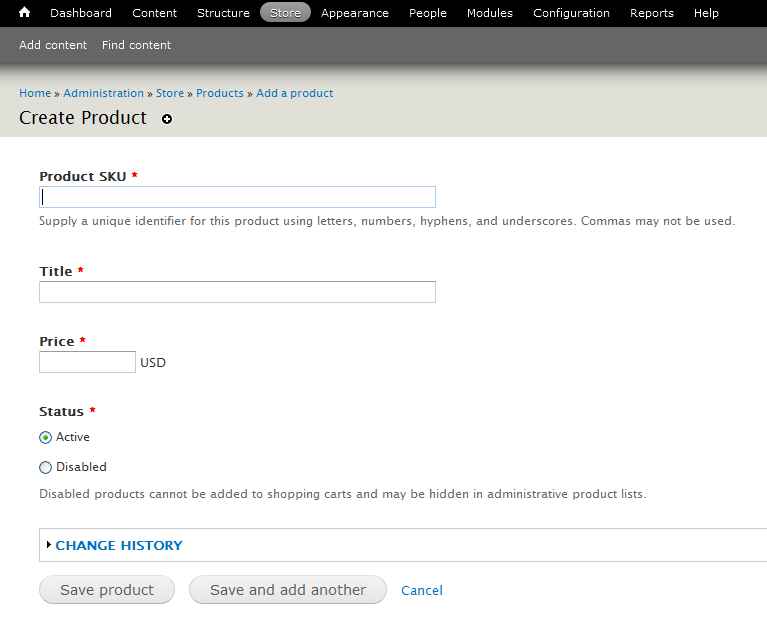This screenshot has height=629, width=767.
Task: Click the Price input box
Action: (87, 362)
